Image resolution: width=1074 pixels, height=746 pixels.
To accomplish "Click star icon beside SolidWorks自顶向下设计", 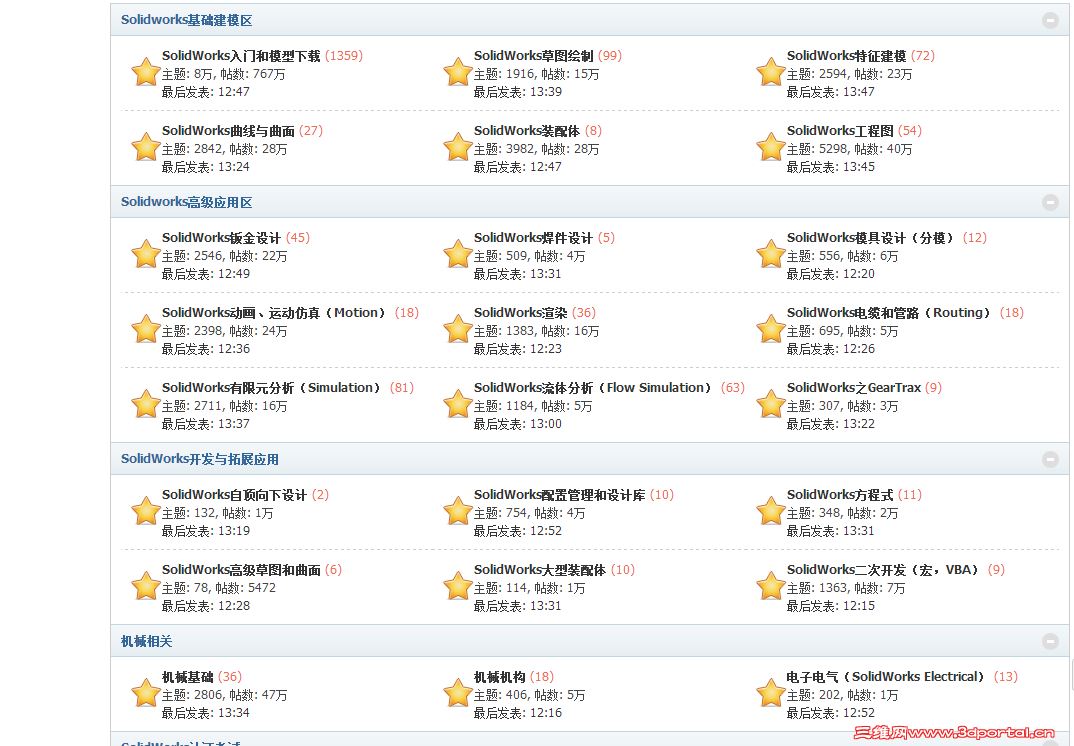I will tap(145, 510).
